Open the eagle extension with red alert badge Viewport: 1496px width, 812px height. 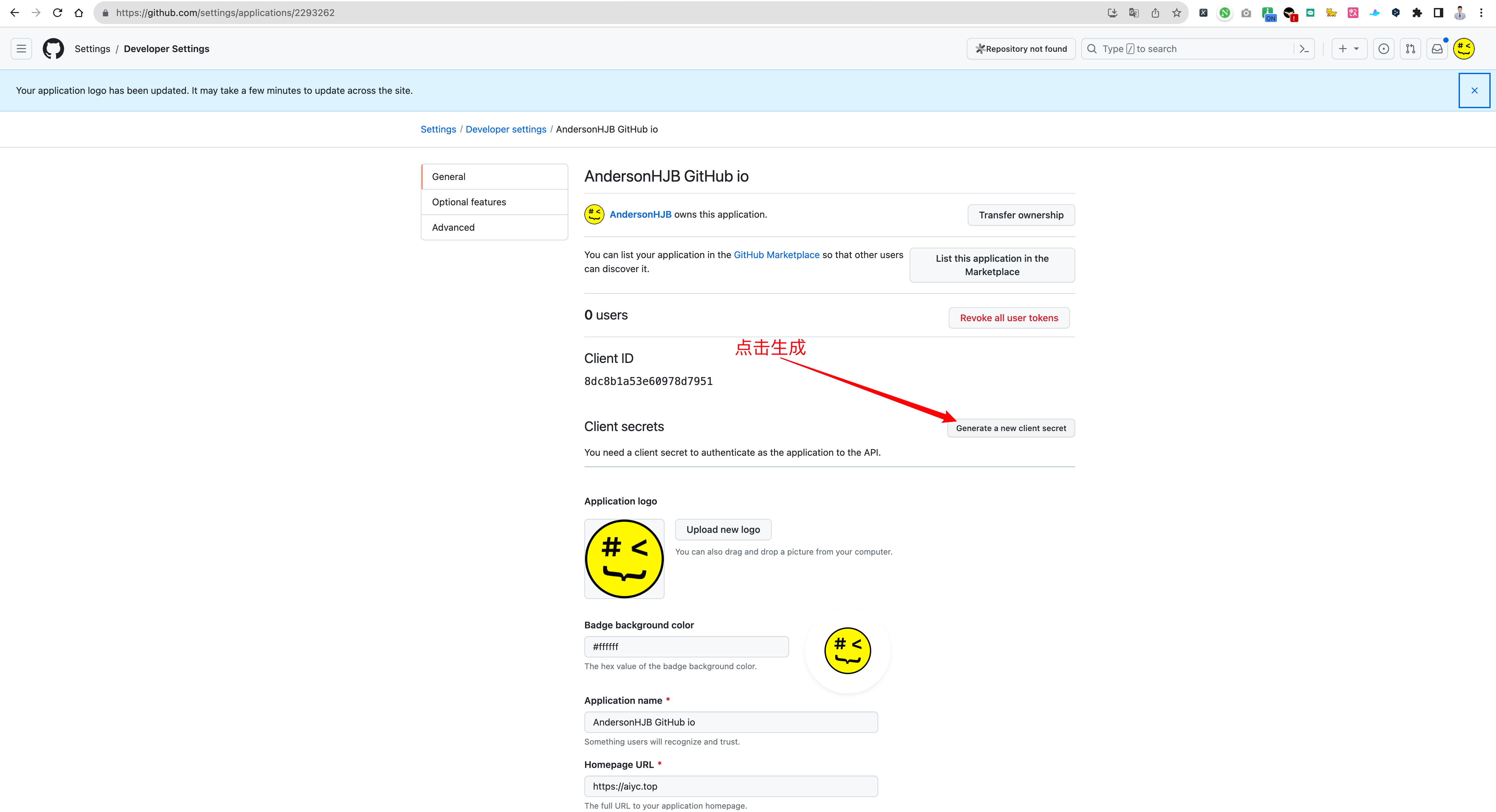click(1290, 14)
